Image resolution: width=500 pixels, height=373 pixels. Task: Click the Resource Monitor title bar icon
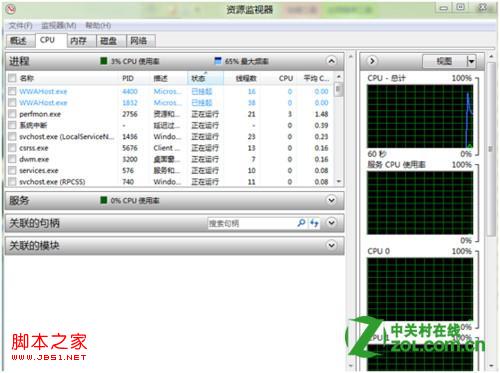coord(11,9)
